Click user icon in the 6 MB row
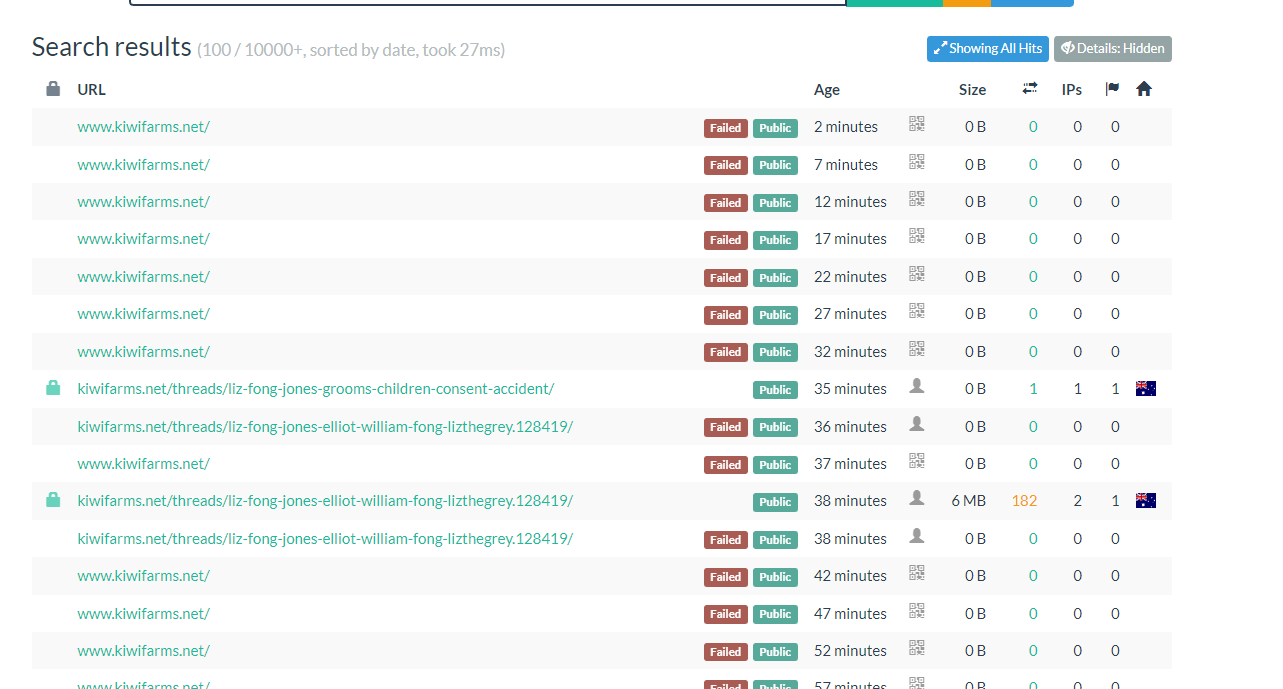 click(916, 498)
